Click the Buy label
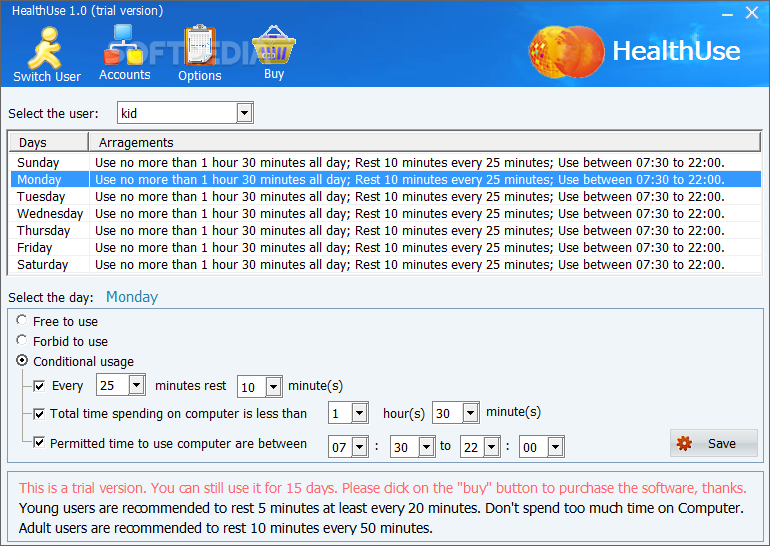The width and height of the screenshot is (770, 546). pyautogui.click(x=274, y=74)
